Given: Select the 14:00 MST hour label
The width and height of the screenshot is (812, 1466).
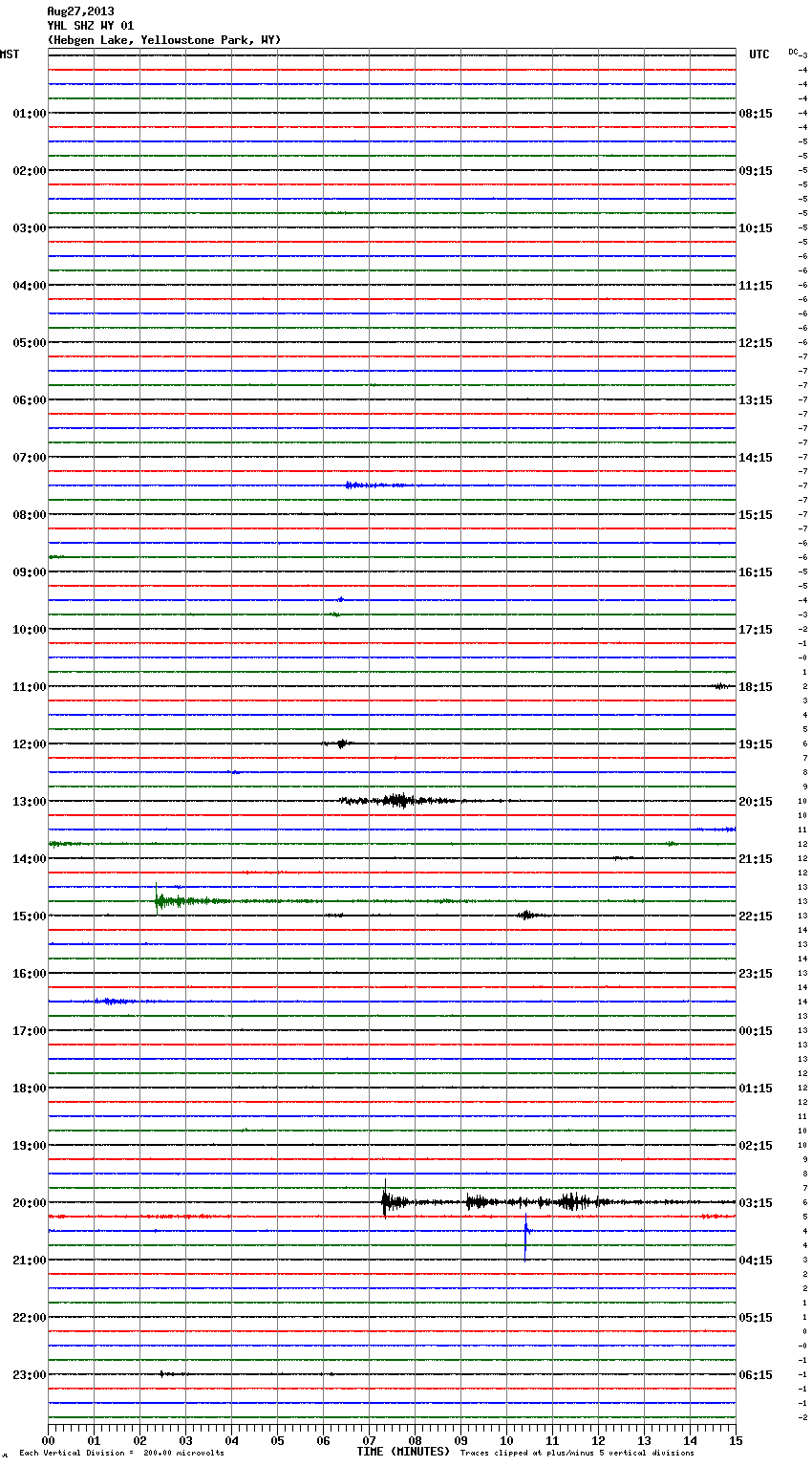Looking at the screenshot, I should pos(29,858).
